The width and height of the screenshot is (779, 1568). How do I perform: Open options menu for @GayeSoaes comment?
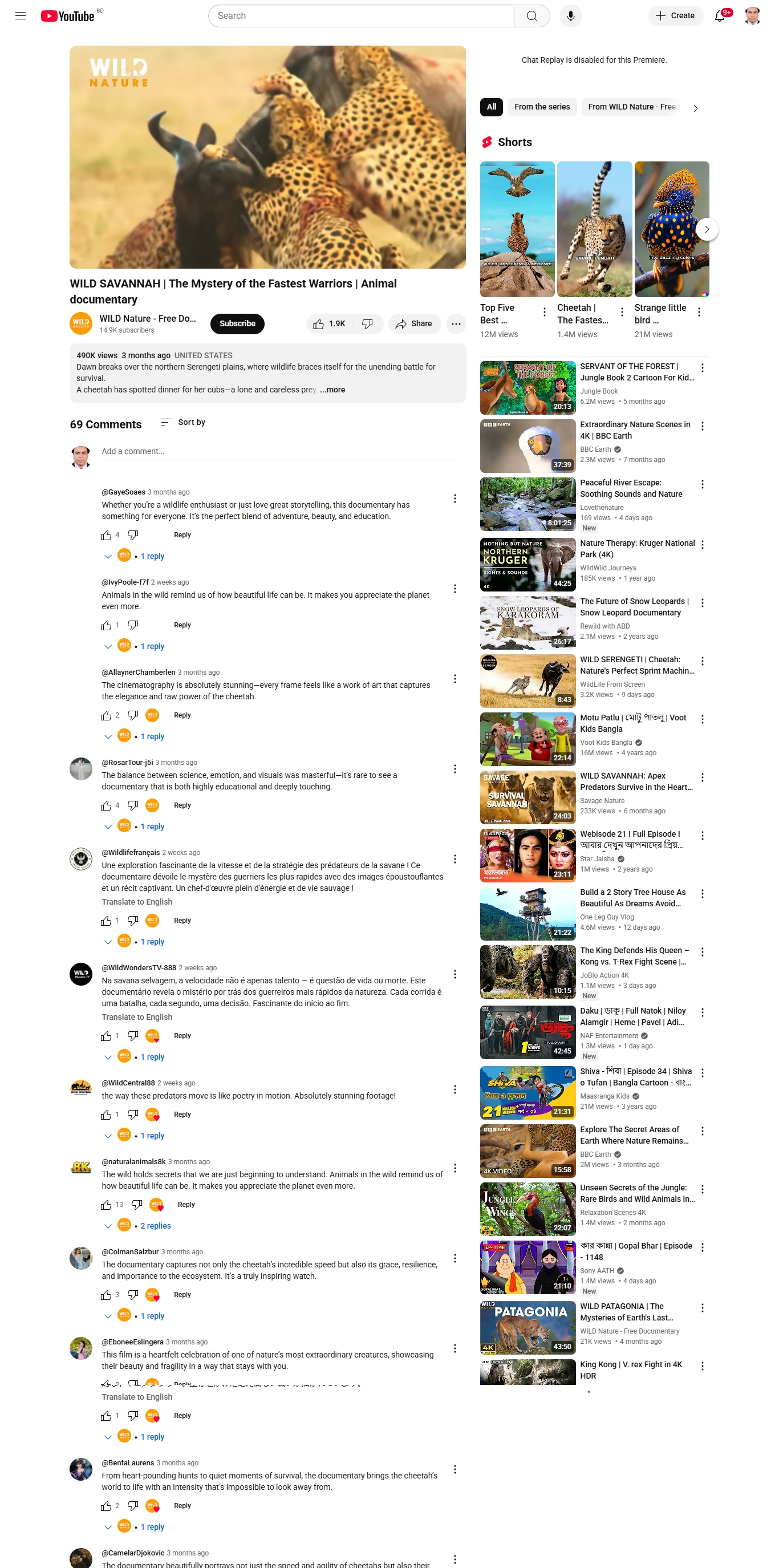point(455,499)
